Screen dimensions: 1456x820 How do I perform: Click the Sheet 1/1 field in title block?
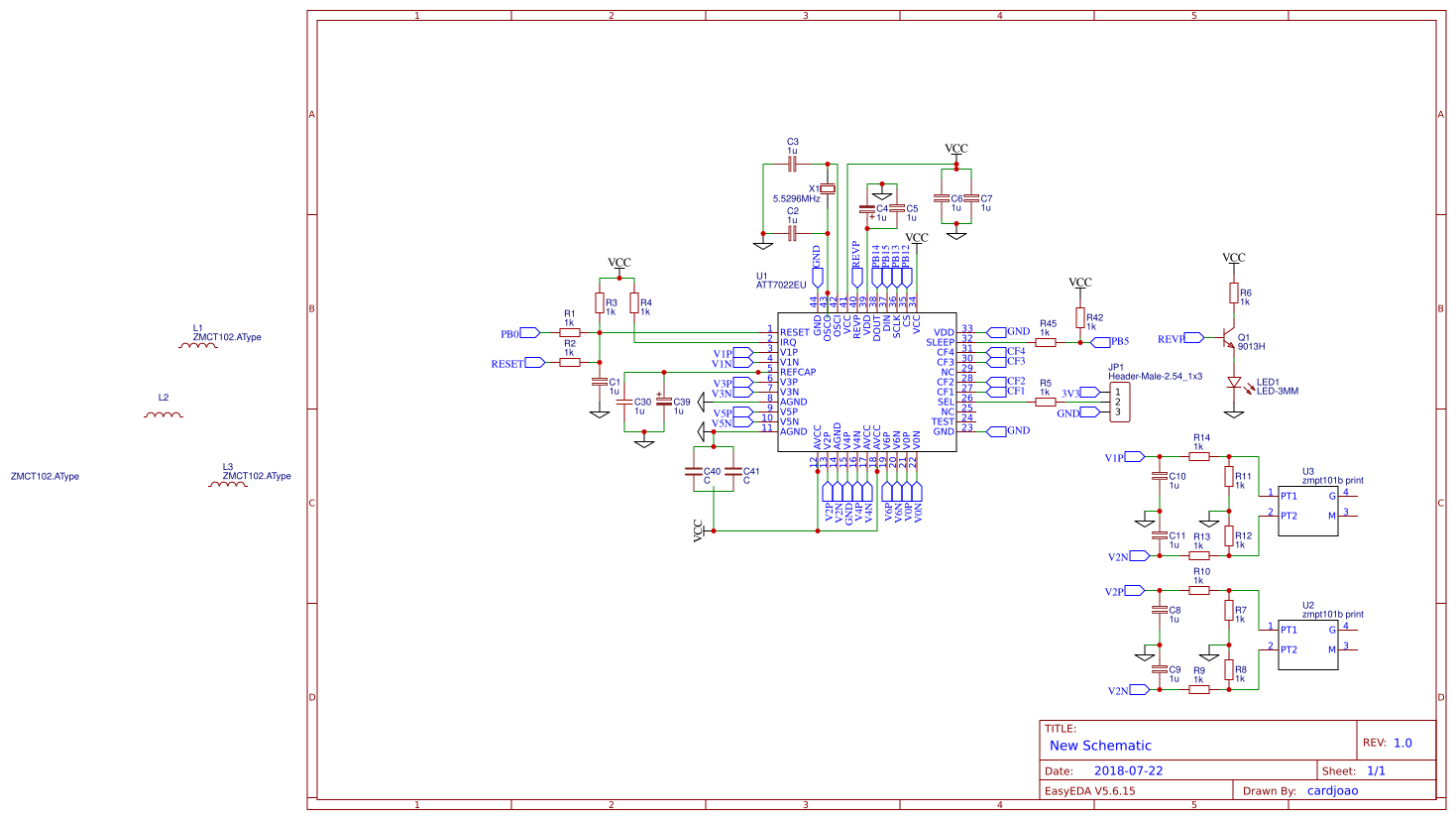1379,768
